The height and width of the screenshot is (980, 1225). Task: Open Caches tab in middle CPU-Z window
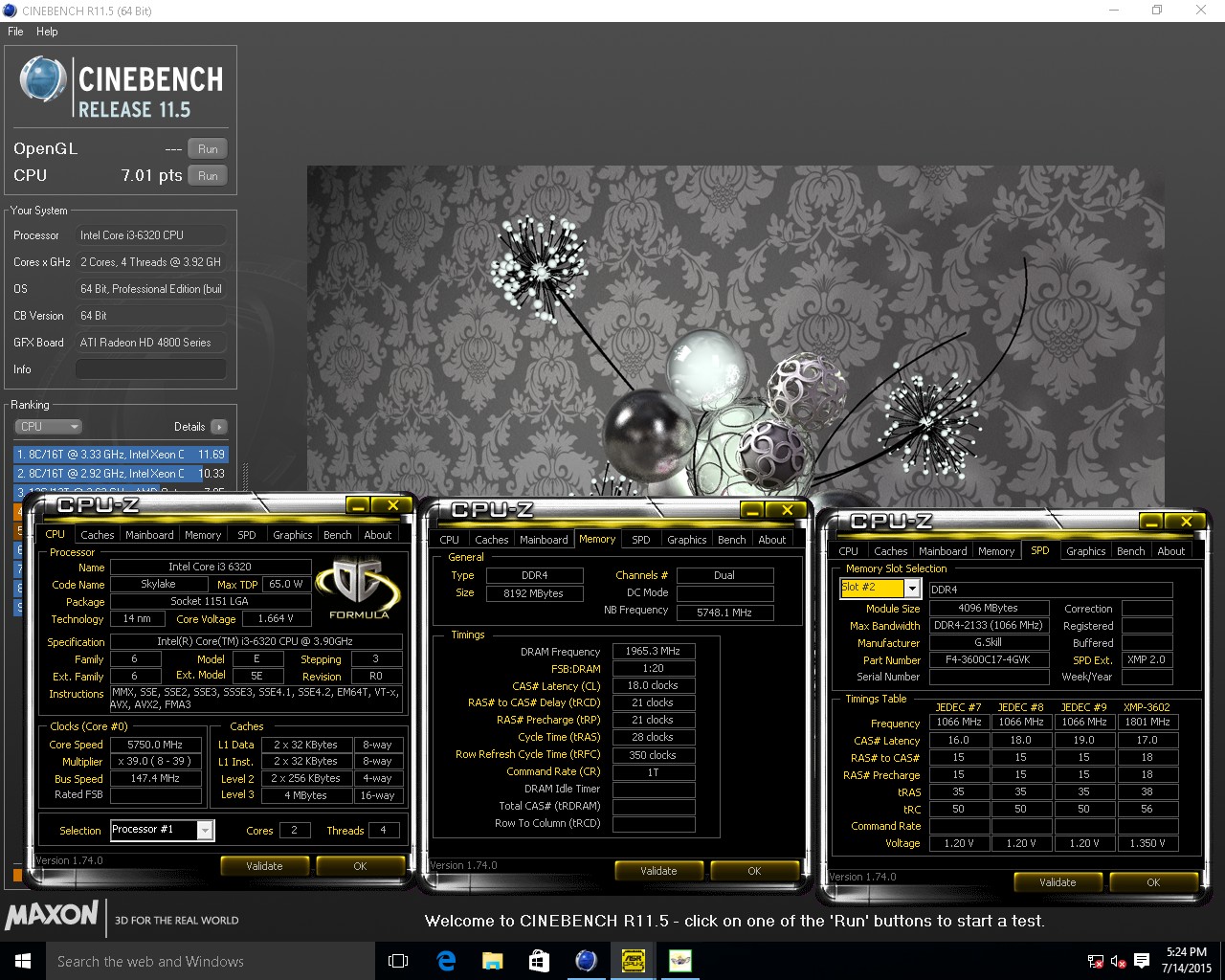[x=491, y=540]
